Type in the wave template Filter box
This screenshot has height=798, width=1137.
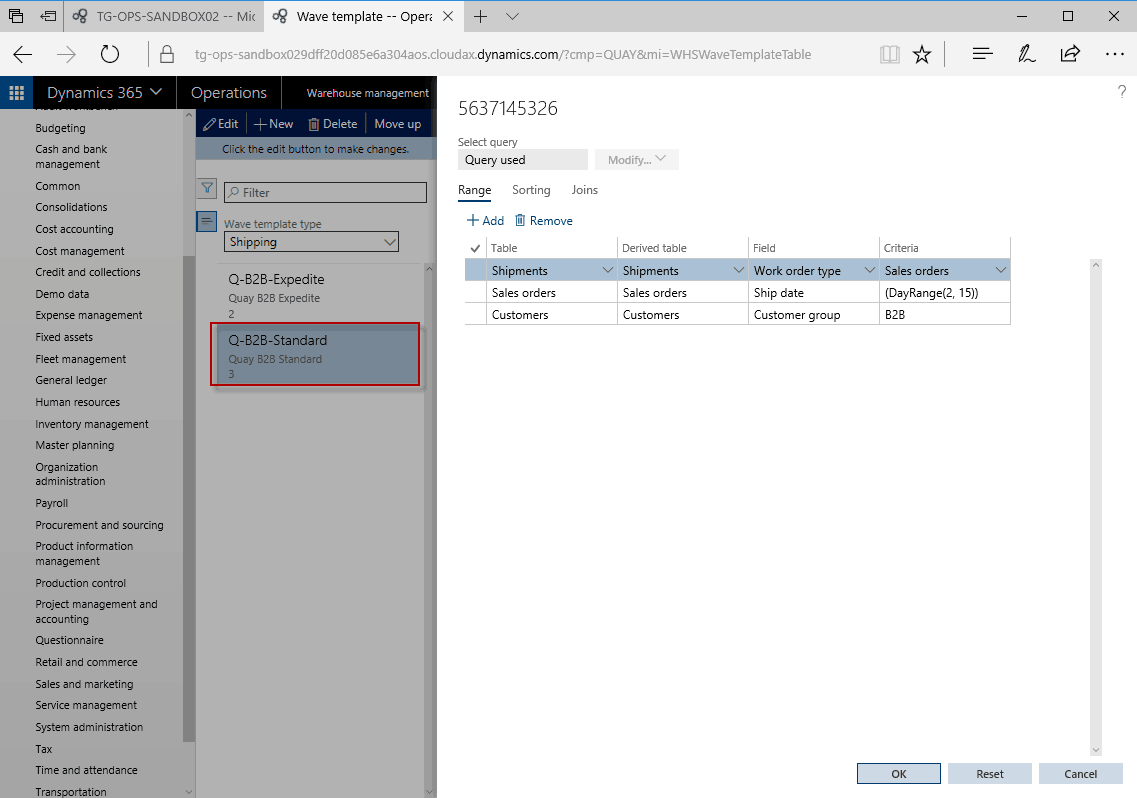326,192
